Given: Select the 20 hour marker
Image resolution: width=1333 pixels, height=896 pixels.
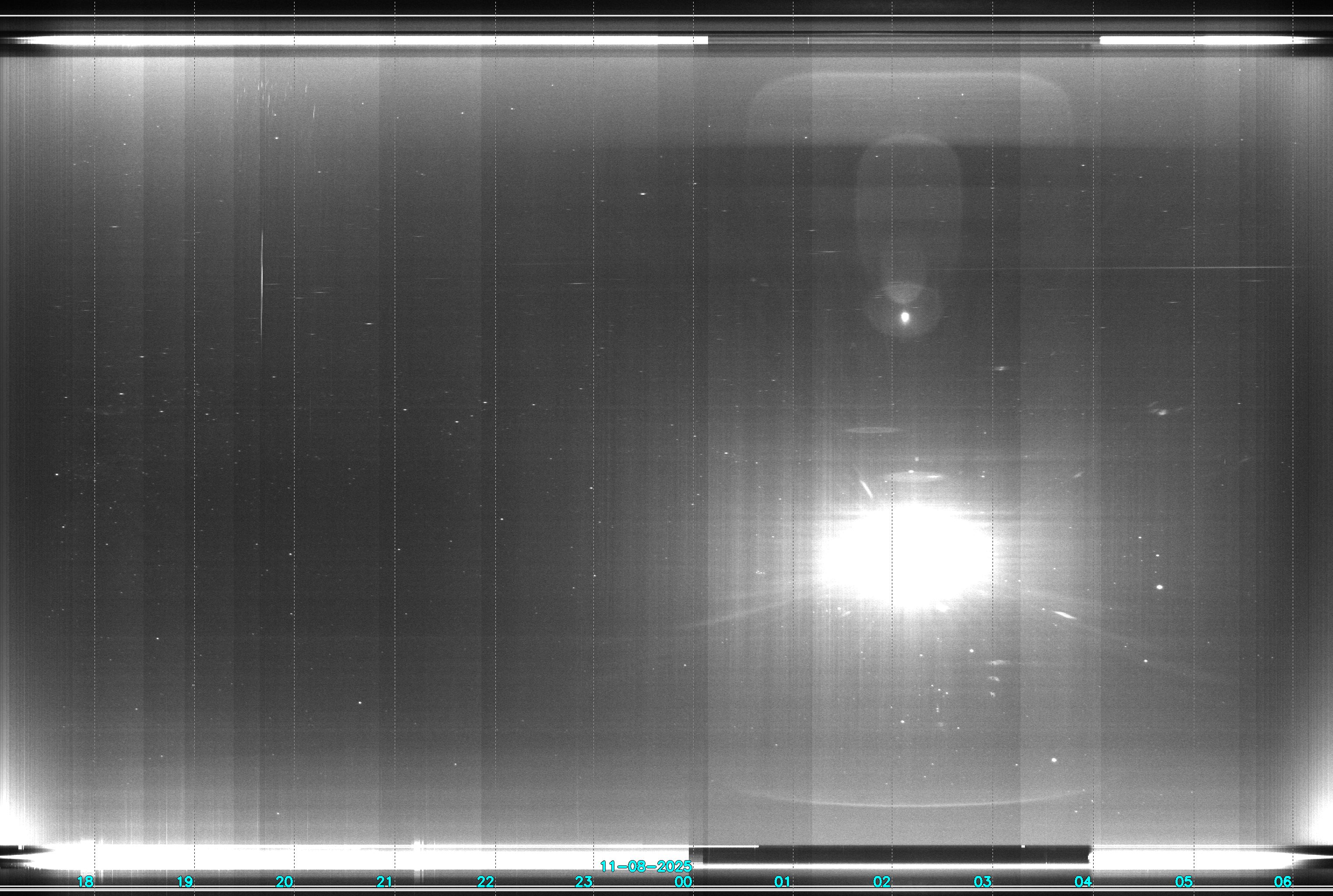Looking at the screenshot, I should pyautogui.click(x=284, y=882).
